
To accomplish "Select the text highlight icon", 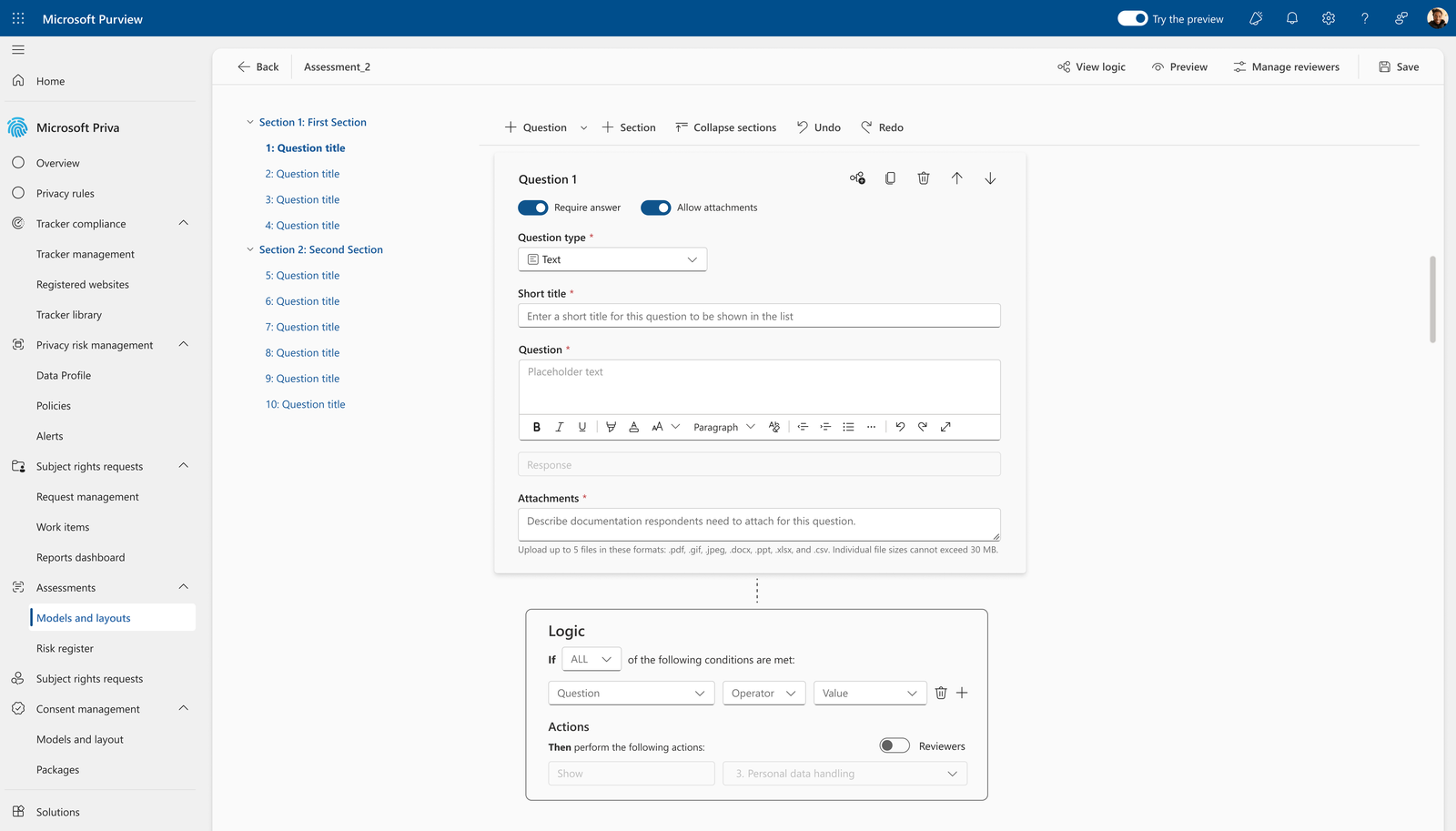I will (611, 427).
